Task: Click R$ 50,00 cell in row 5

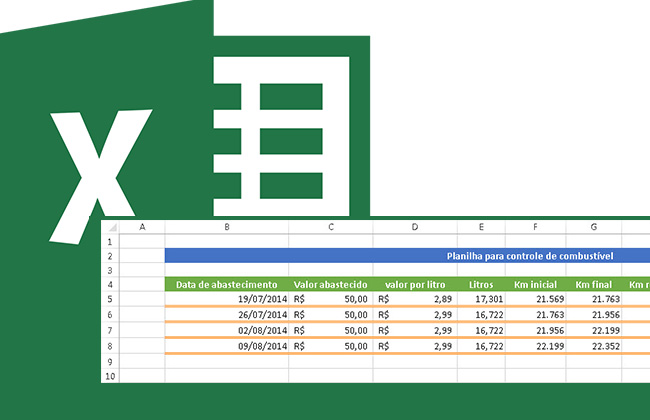Action: [x=331, y=299]
